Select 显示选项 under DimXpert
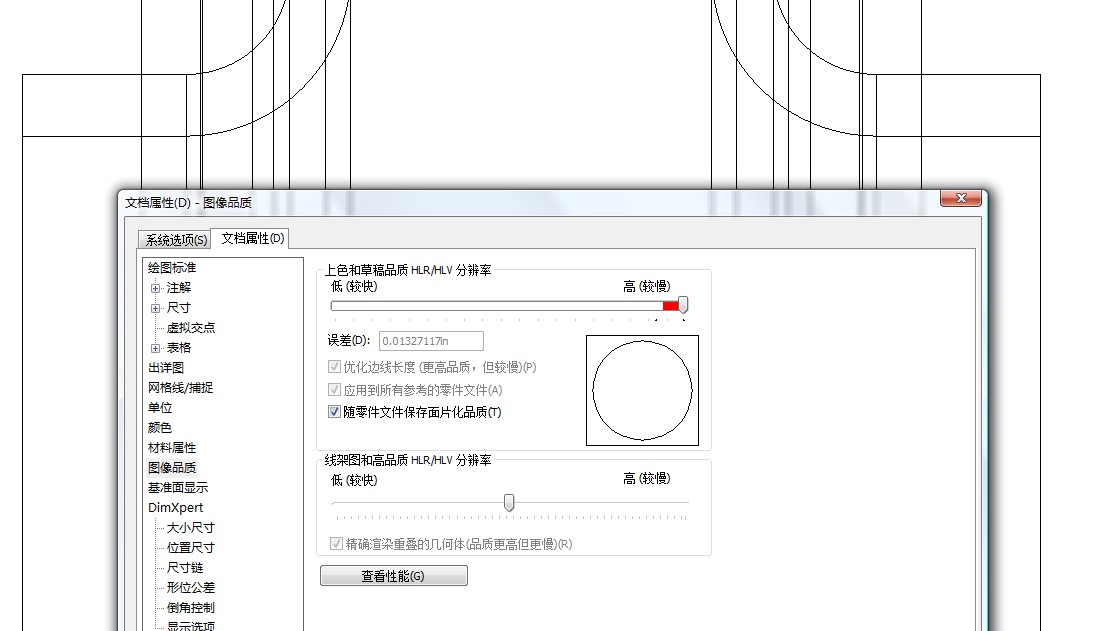This screenshot has width=1095, height=631. click(x=191, y=626)
